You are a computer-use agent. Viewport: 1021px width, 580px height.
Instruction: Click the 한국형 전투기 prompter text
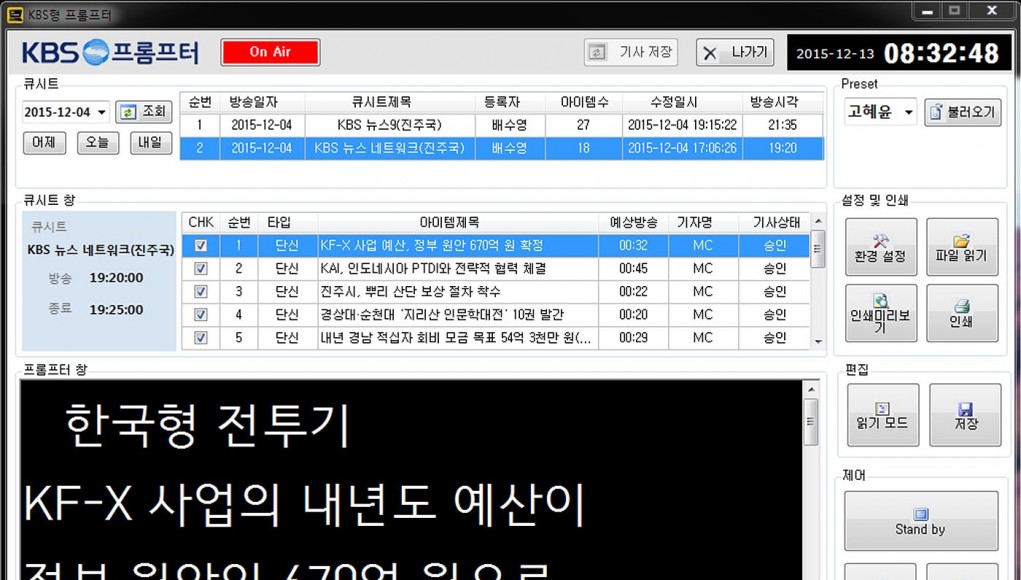click(x=207, y=426)
